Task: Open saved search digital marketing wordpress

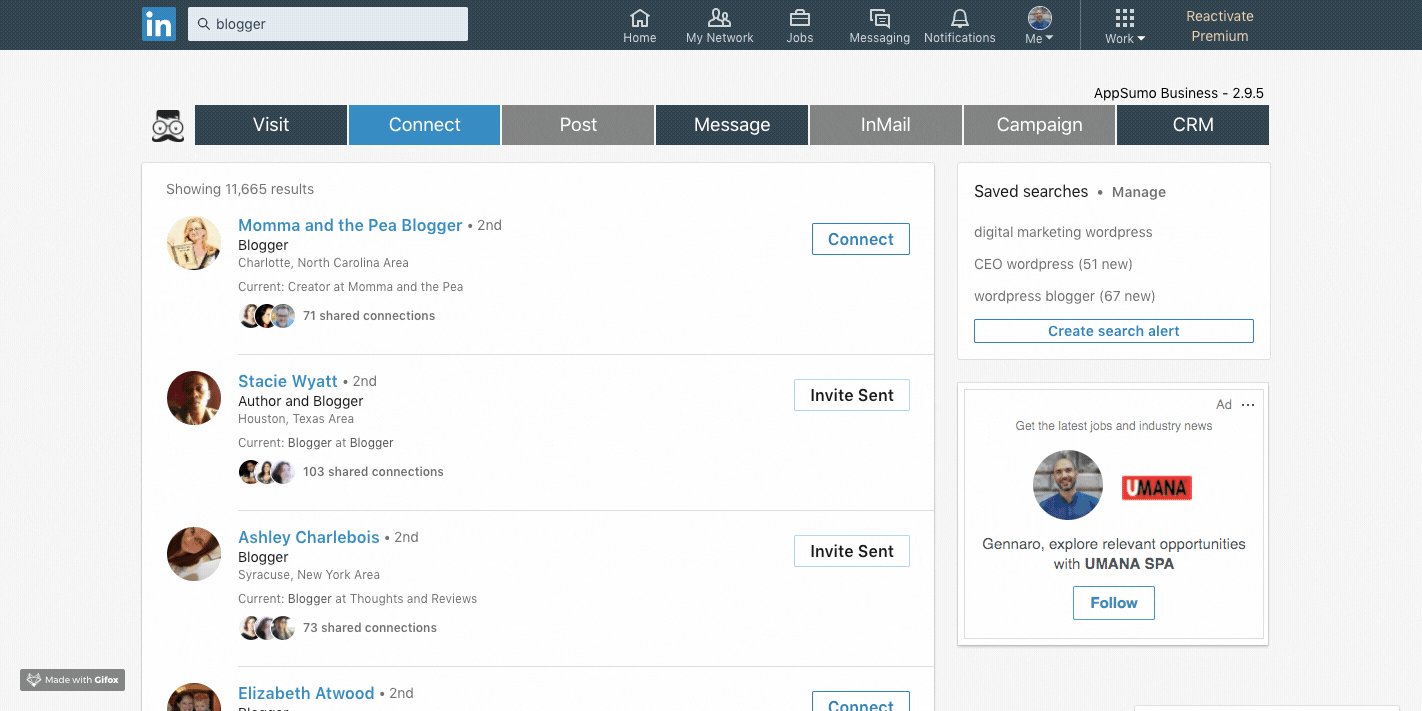Action: pyautogui.click(x=1063, y=232)
